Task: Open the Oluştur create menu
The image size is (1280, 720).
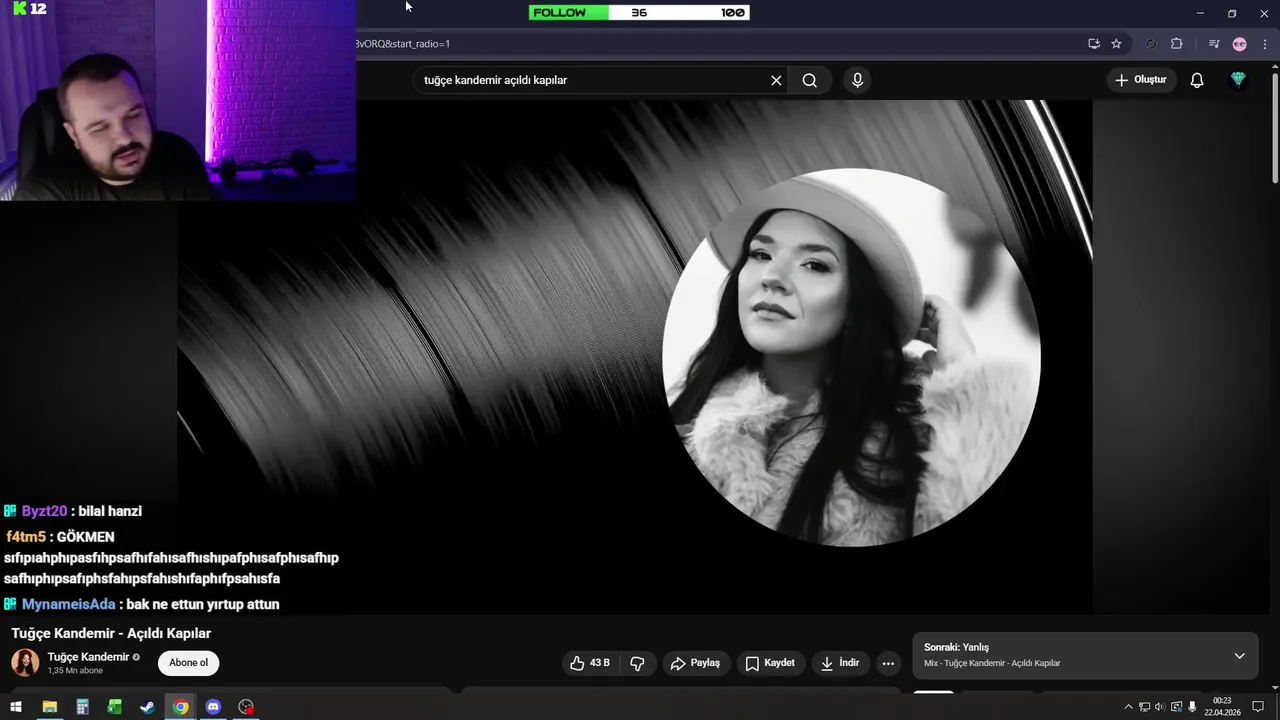Action: (x=1141, y=80)
